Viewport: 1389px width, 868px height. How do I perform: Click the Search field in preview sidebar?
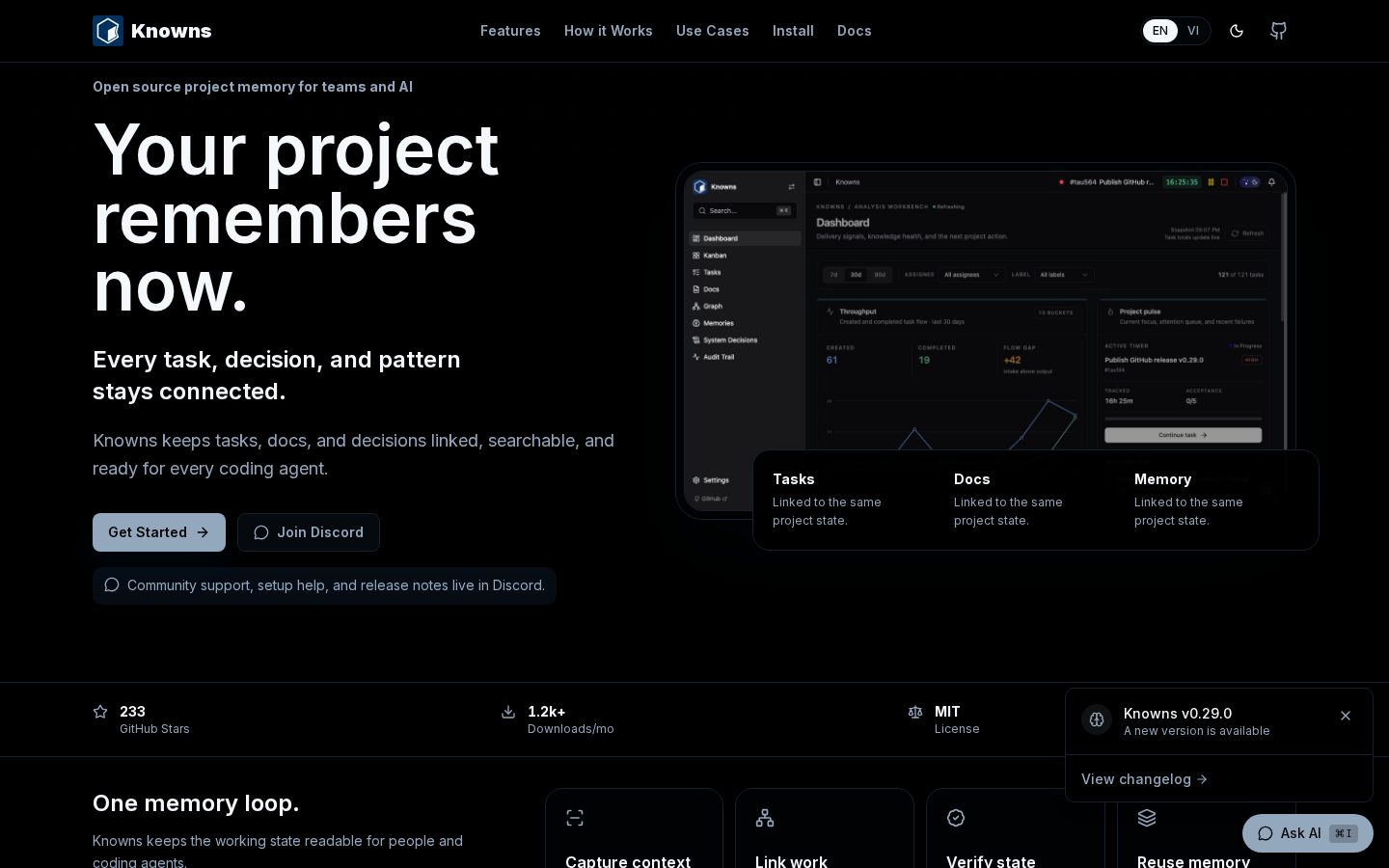745,210
